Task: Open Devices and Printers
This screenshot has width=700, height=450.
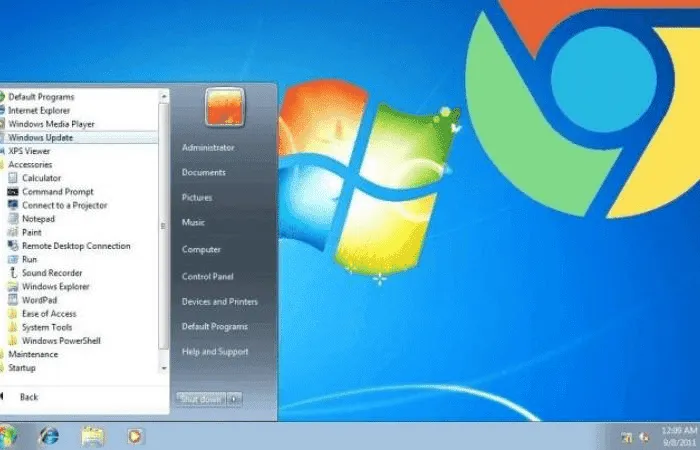Action: (x=219, y=301)
